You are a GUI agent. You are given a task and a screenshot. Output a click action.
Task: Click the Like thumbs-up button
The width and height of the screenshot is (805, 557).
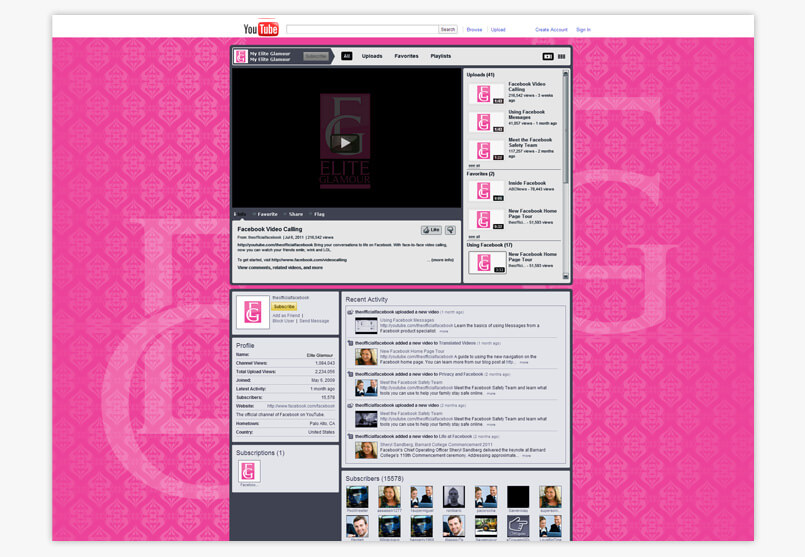point(431,230)
